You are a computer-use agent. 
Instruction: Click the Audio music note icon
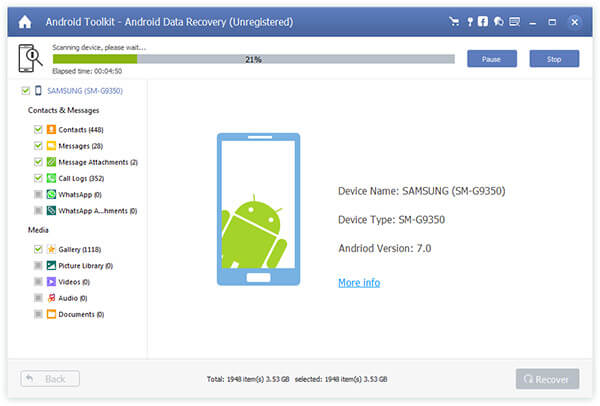click(x=51, y=298)
